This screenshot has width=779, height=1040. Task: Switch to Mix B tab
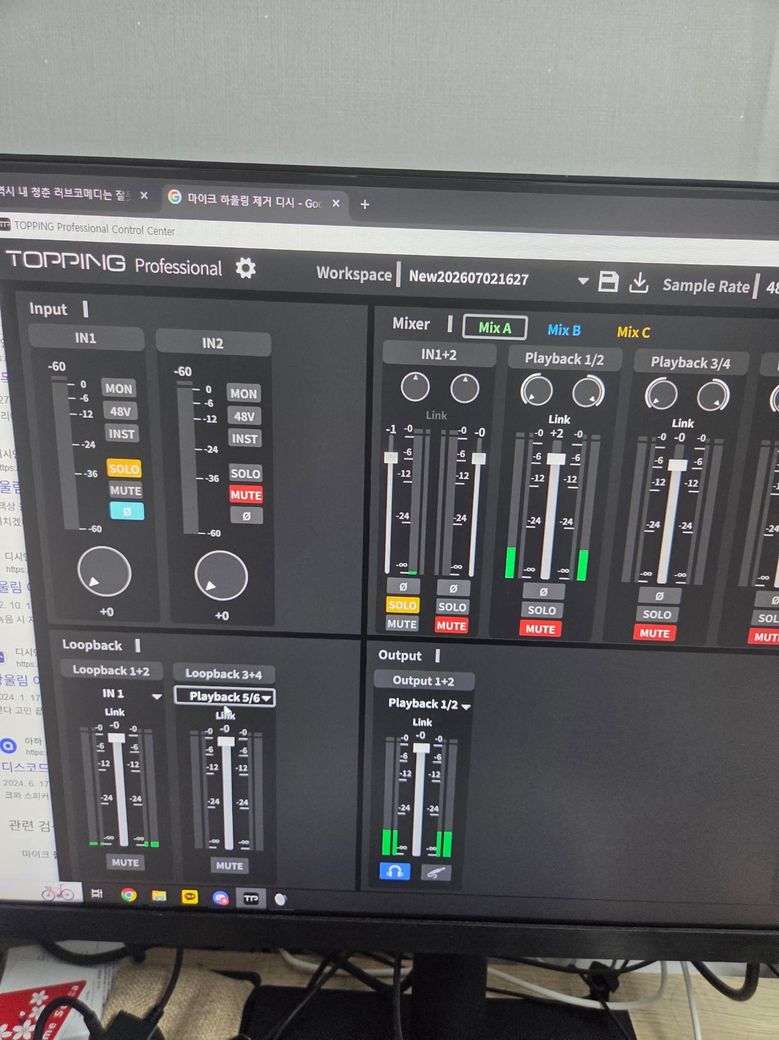tap(564, 330)
